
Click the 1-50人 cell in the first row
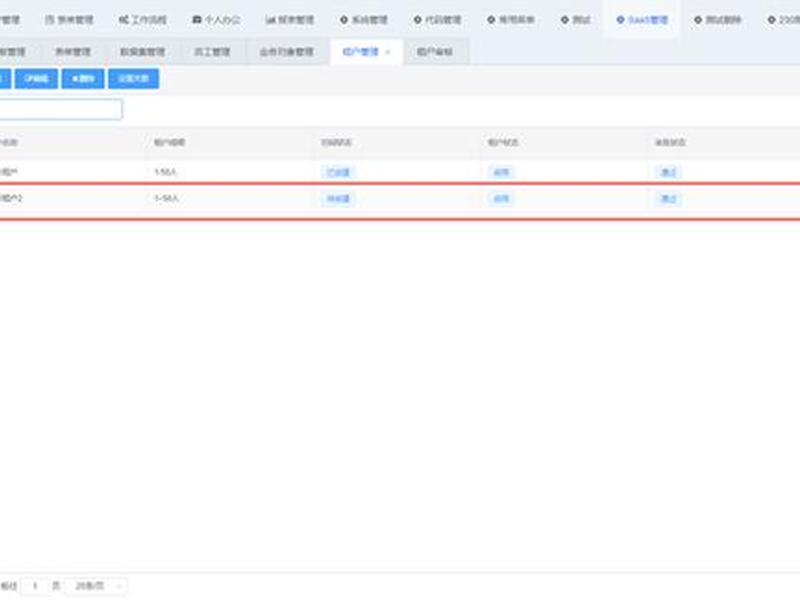pyautogui.click(x=165, y=172)
